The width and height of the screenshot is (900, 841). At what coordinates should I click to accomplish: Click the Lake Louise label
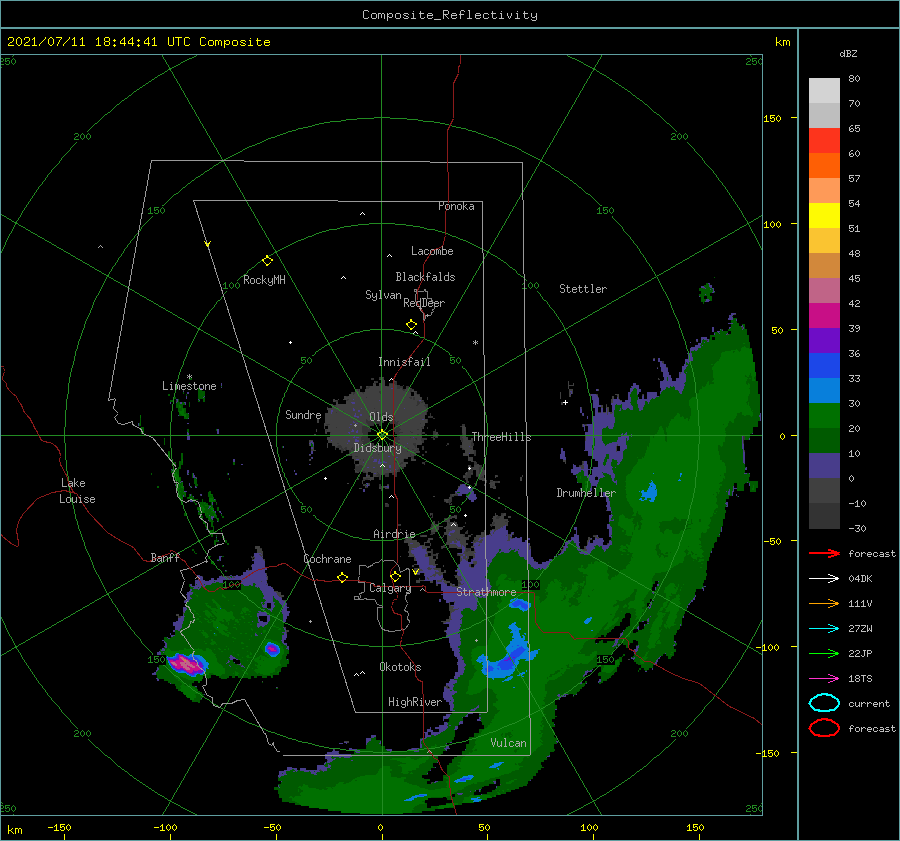[x=77, y=491]
